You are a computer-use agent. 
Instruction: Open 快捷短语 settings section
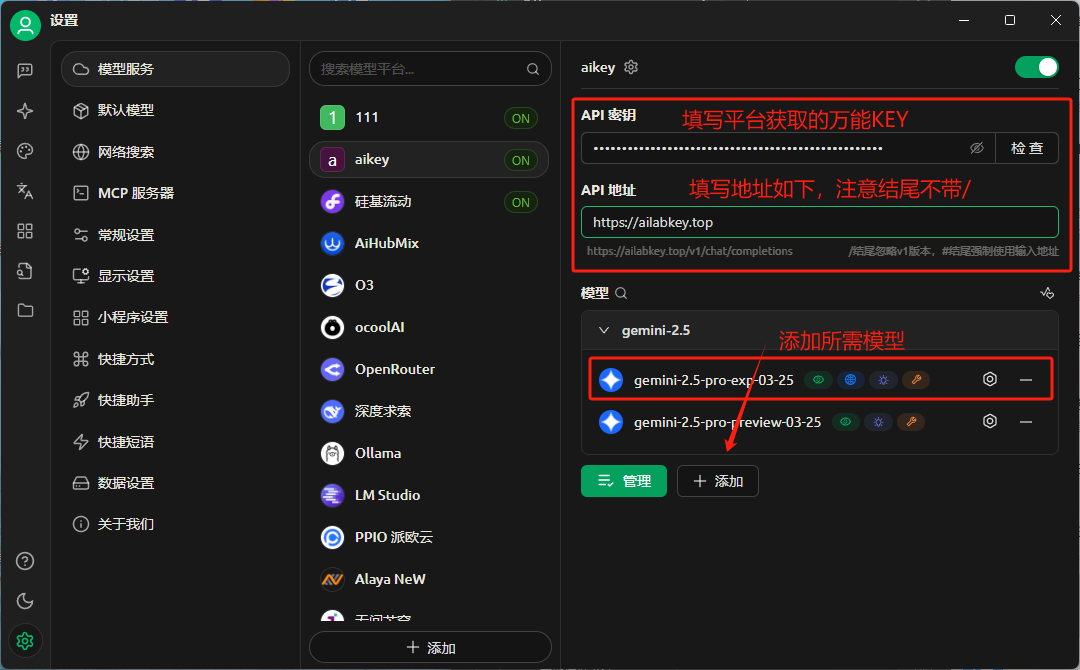pos(176,441)
